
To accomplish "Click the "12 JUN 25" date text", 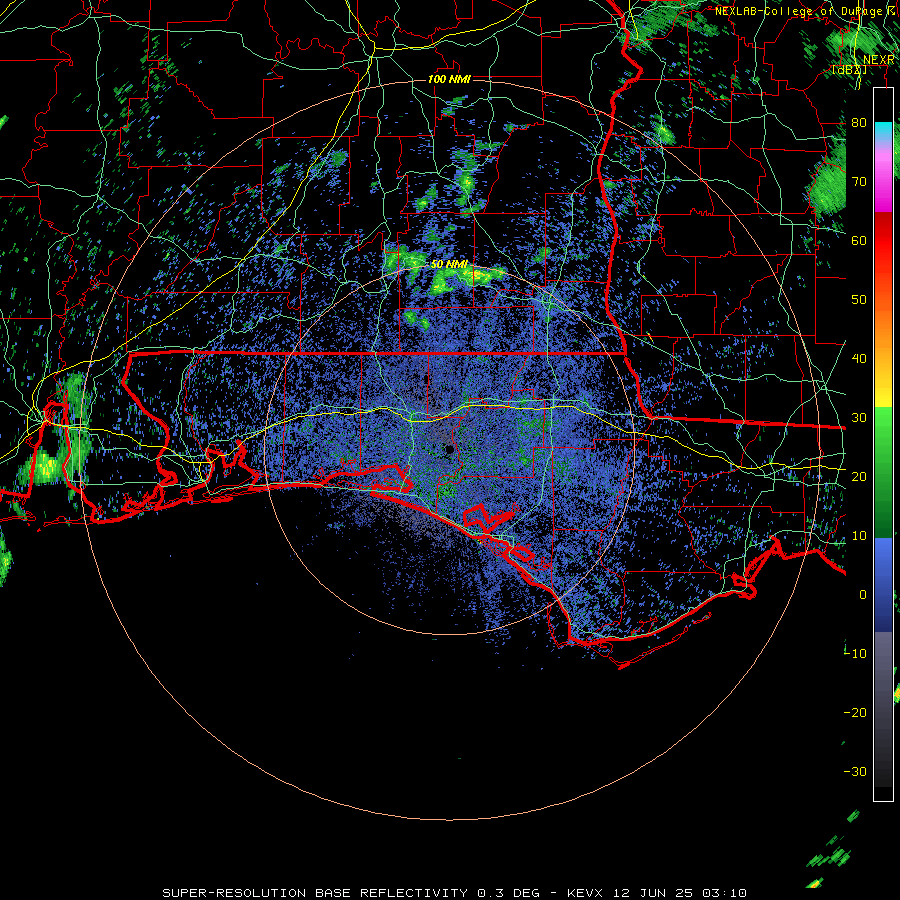I will (x=653, y=893).
